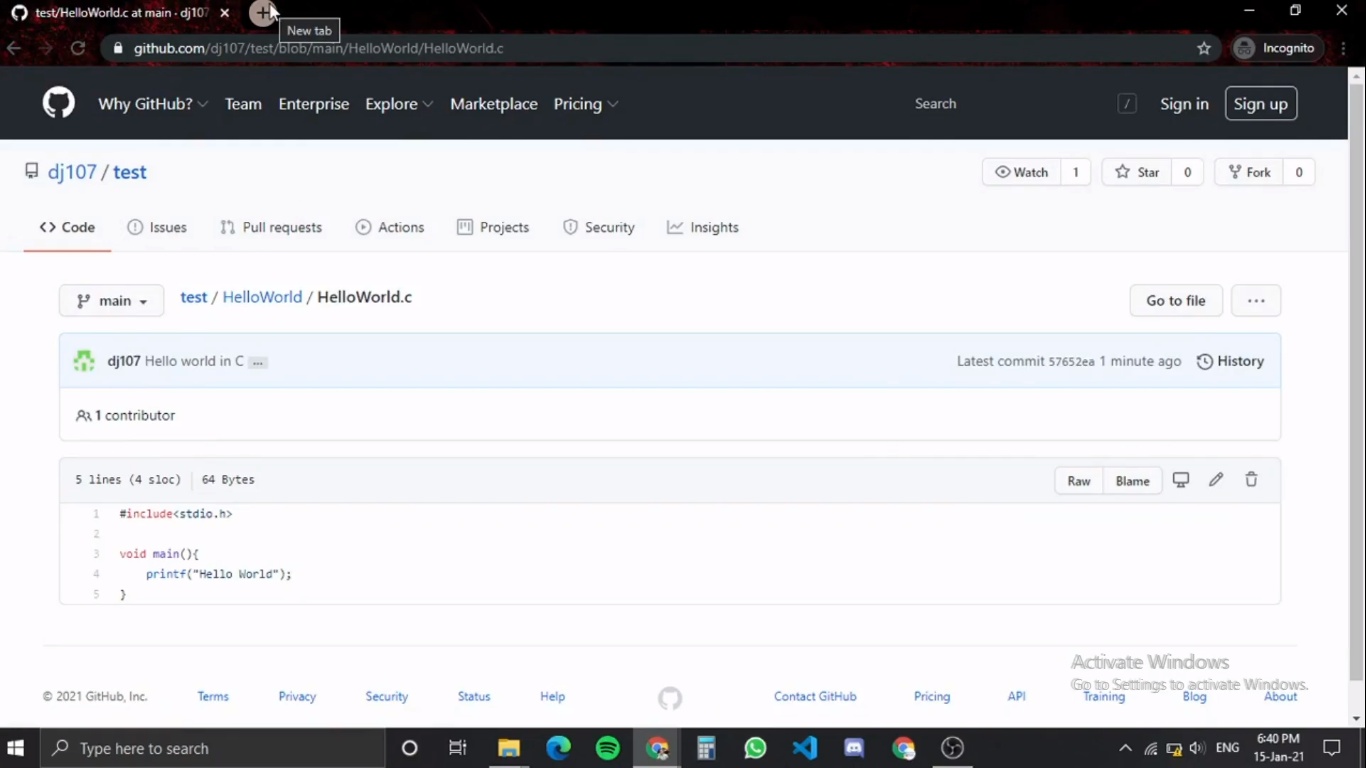The width and height of the screenshot is (1366, 768).
Task: Open Visual Studio Code from taskbar
Action: click(x=805, y=748)
